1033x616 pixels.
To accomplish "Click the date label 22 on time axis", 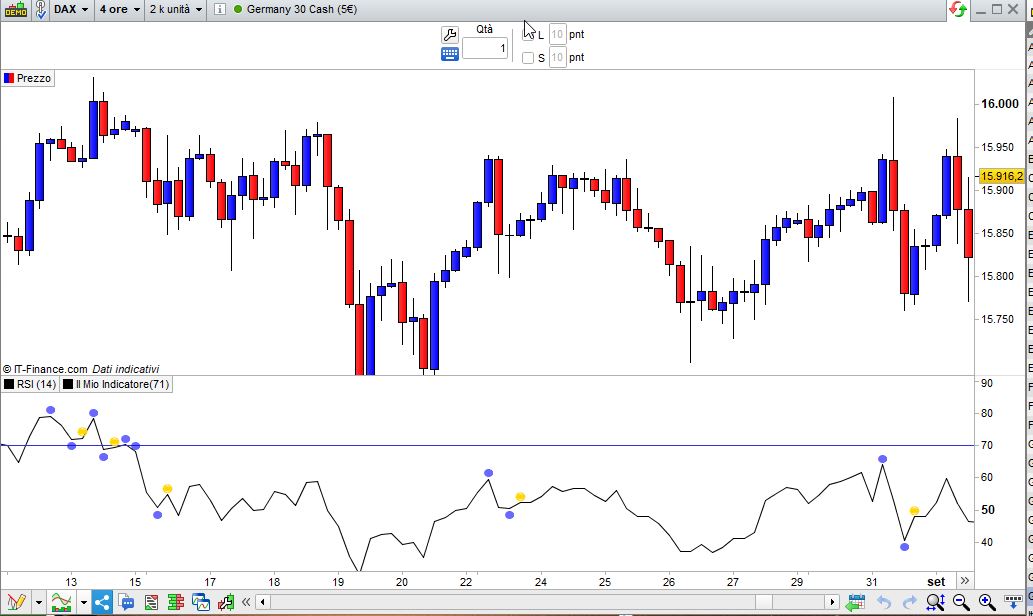I will [x=466, y=582].
